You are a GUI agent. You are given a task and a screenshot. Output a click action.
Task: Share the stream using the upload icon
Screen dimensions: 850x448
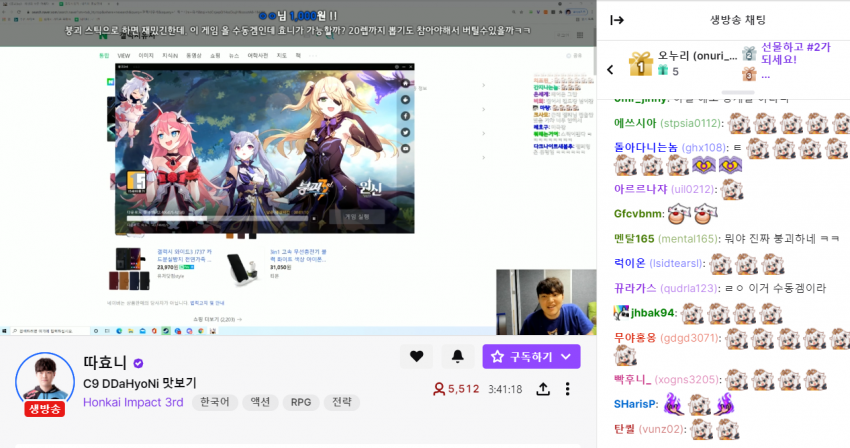pos(543,389)
